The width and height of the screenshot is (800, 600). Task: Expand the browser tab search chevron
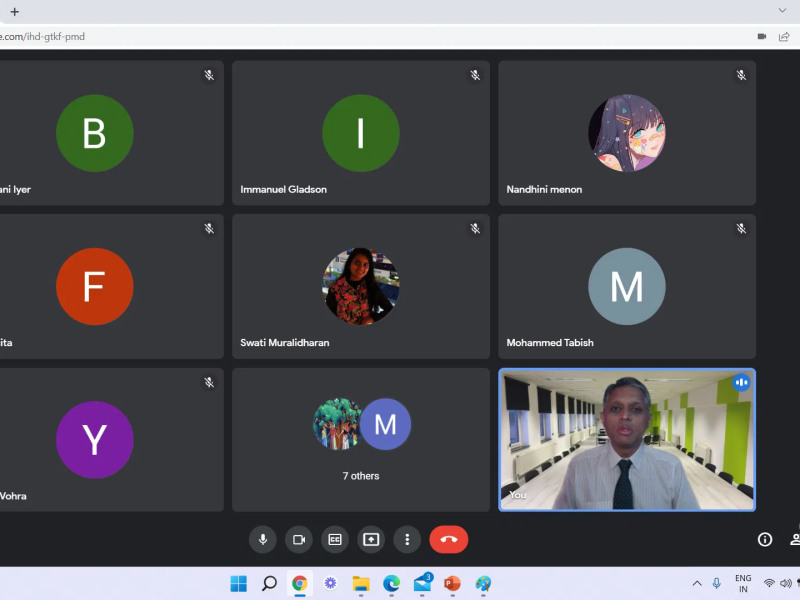tap(782, 10)
